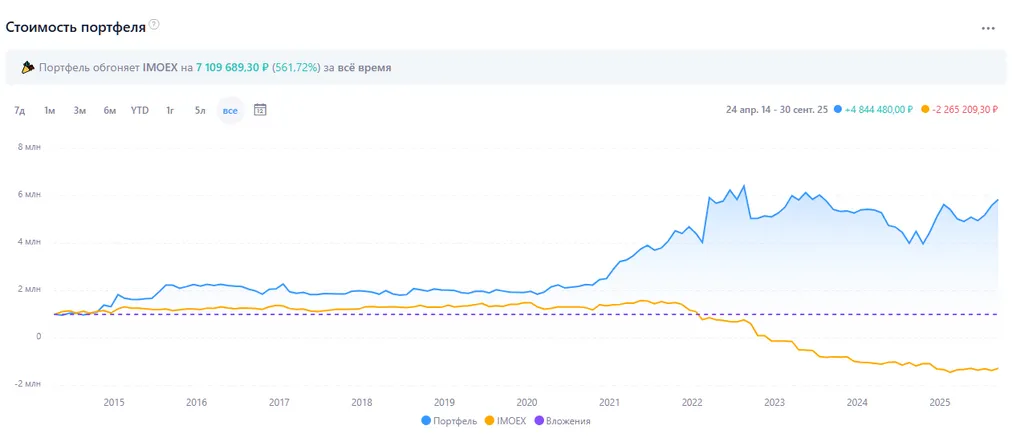
Task: Switch to the 1м time range
Action: click(49, 110)
